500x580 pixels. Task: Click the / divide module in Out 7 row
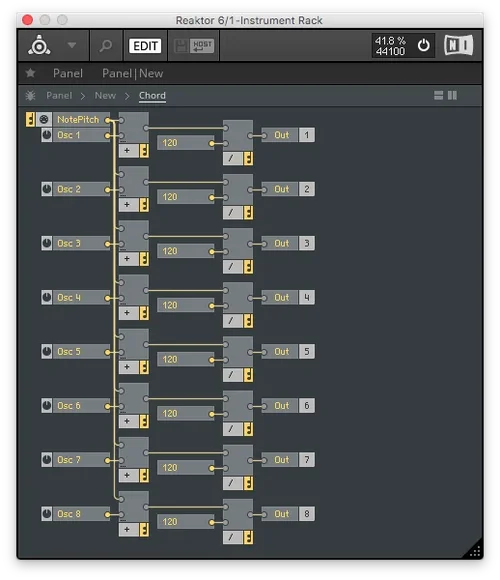tap(238, 468)
